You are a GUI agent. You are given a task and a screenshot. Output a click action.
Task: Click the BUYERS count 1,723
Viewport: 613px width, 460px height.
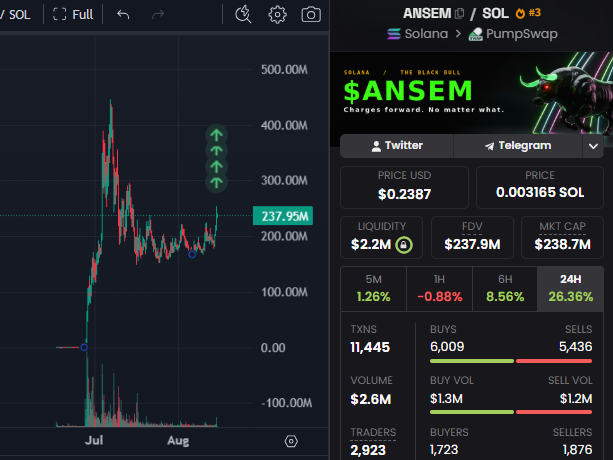click(444, 450)
